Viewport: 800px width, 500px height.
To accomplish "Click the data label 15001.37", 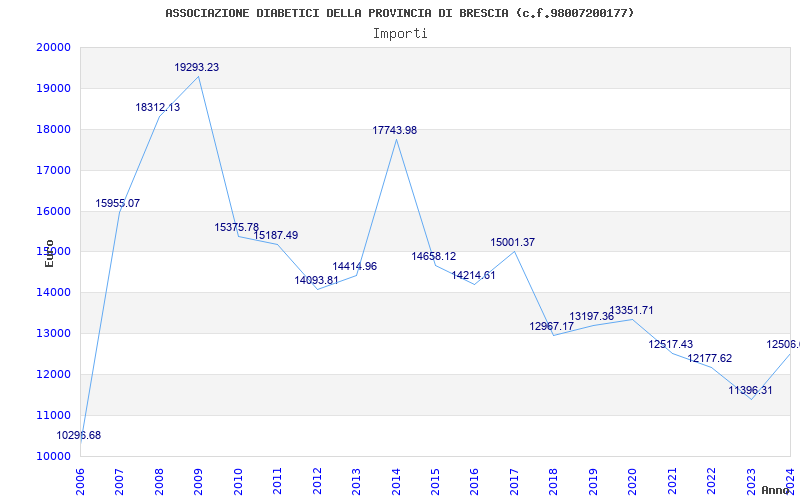I will (513, 242).
